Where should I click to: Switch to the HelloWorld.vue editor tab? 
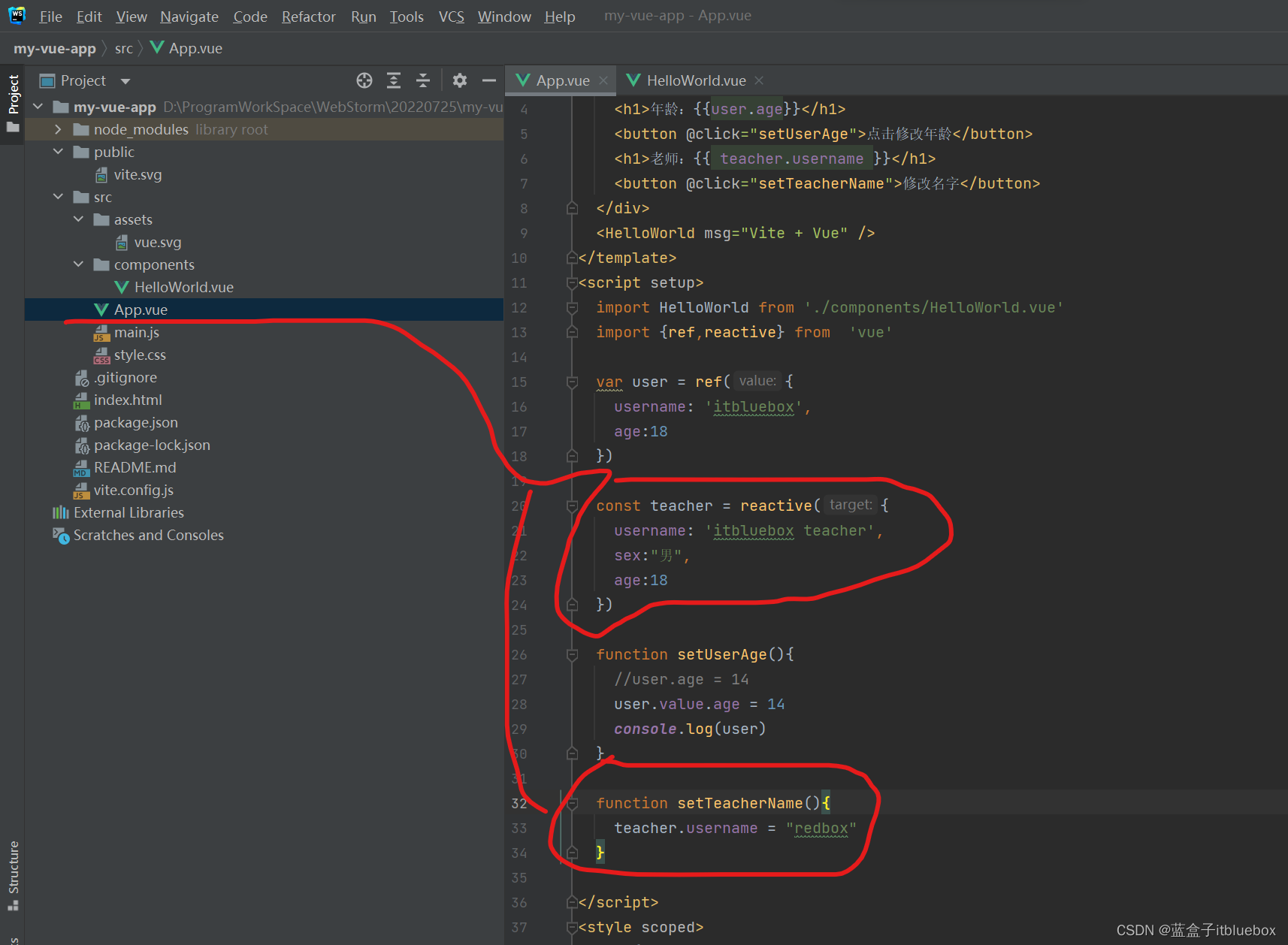tap(696, 80)
